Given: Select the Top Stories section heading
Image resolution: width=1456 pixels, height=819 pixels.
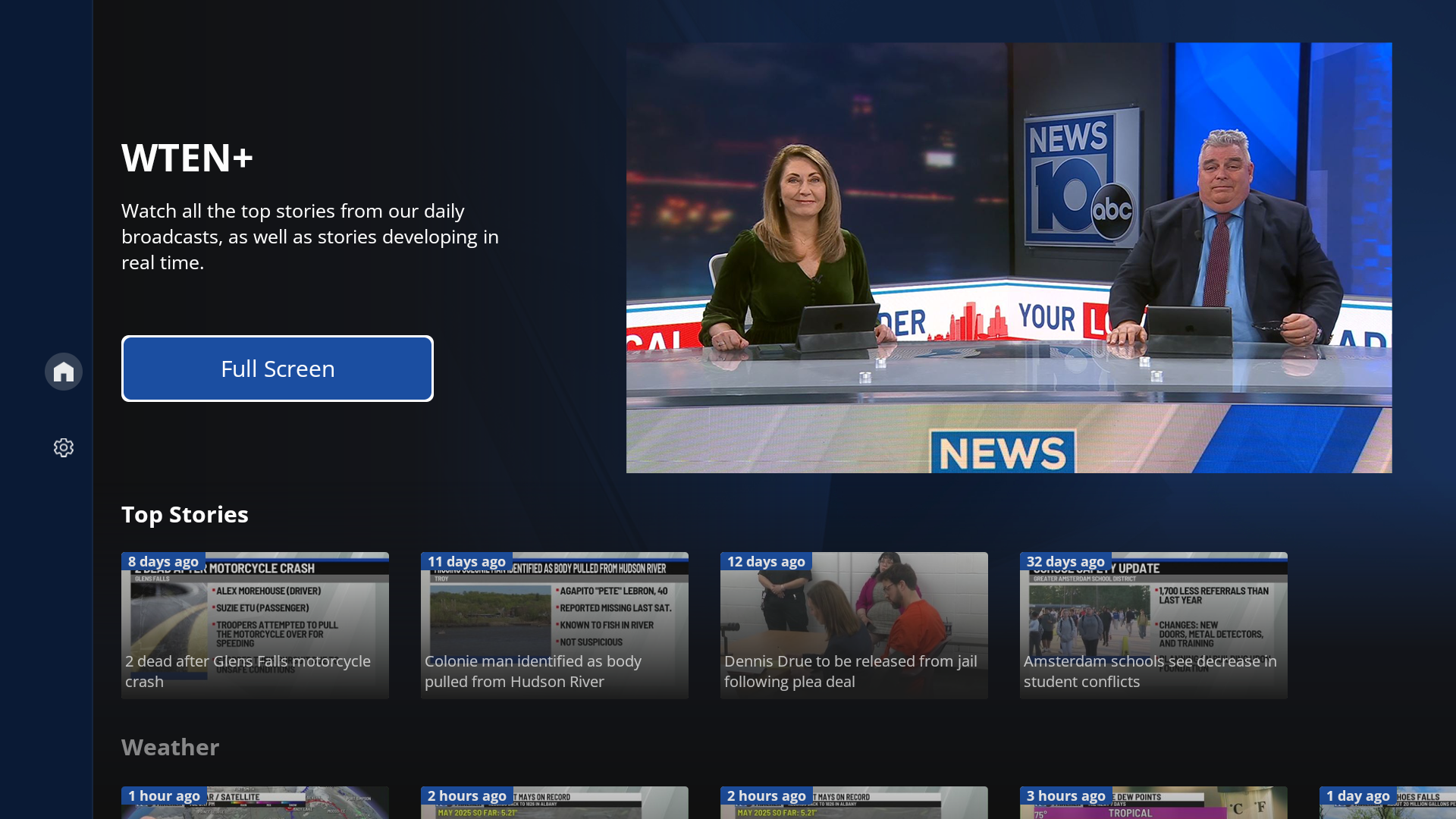Looking at the screenshot, I should tap(185, 514).
